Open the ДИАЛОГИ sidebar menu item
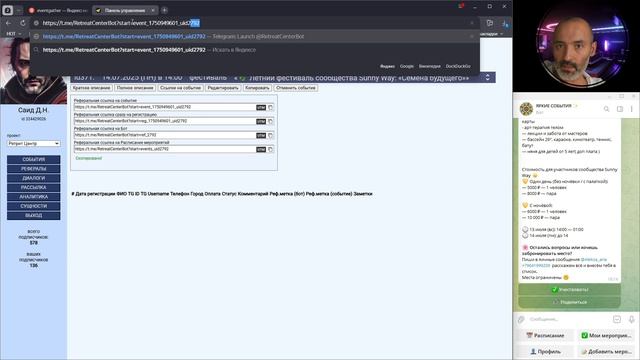This screenshot has width=640, height=360. (x=33, y=178)
